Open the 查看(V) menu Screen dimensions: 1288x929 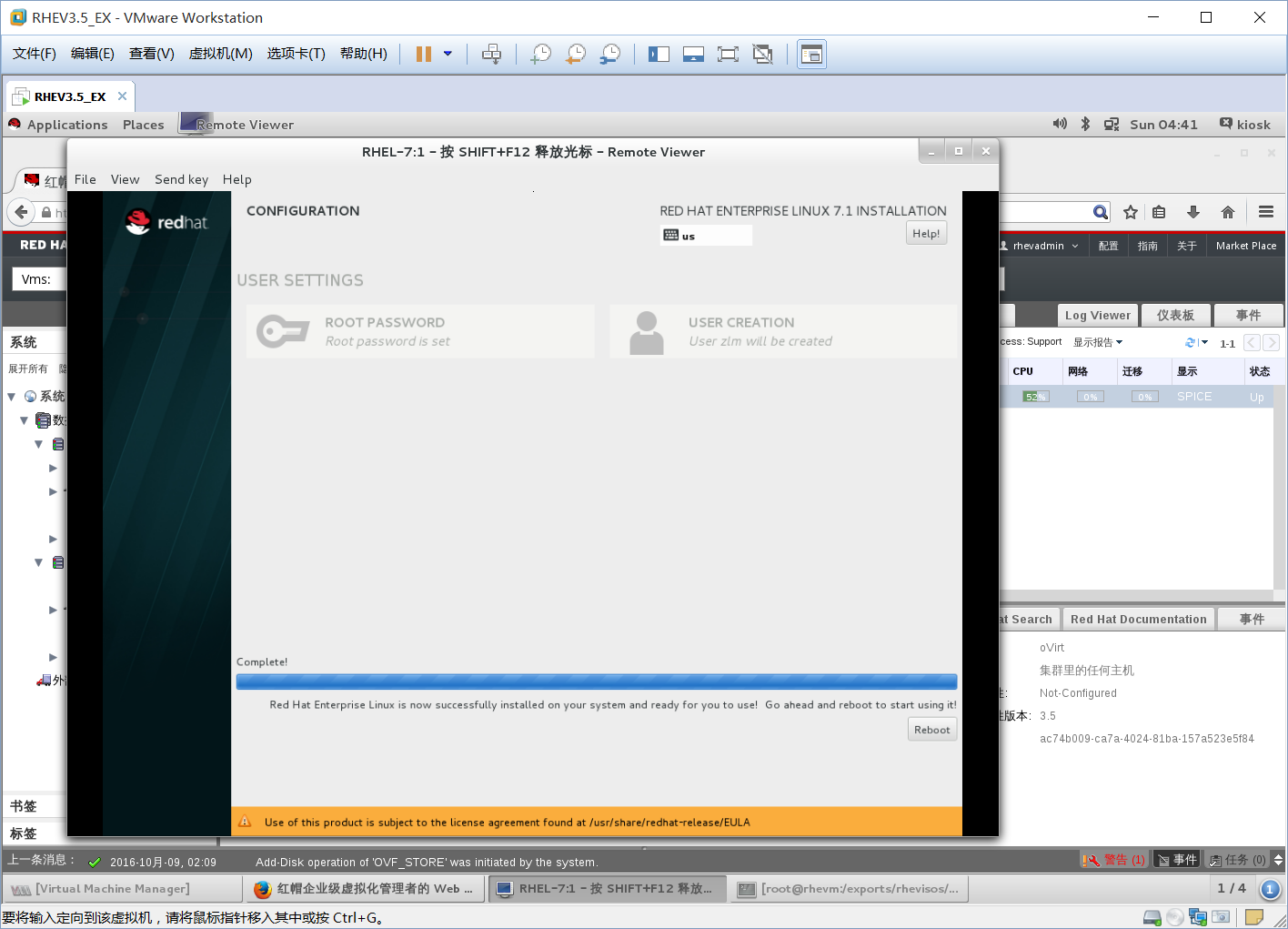pos(152,54)
